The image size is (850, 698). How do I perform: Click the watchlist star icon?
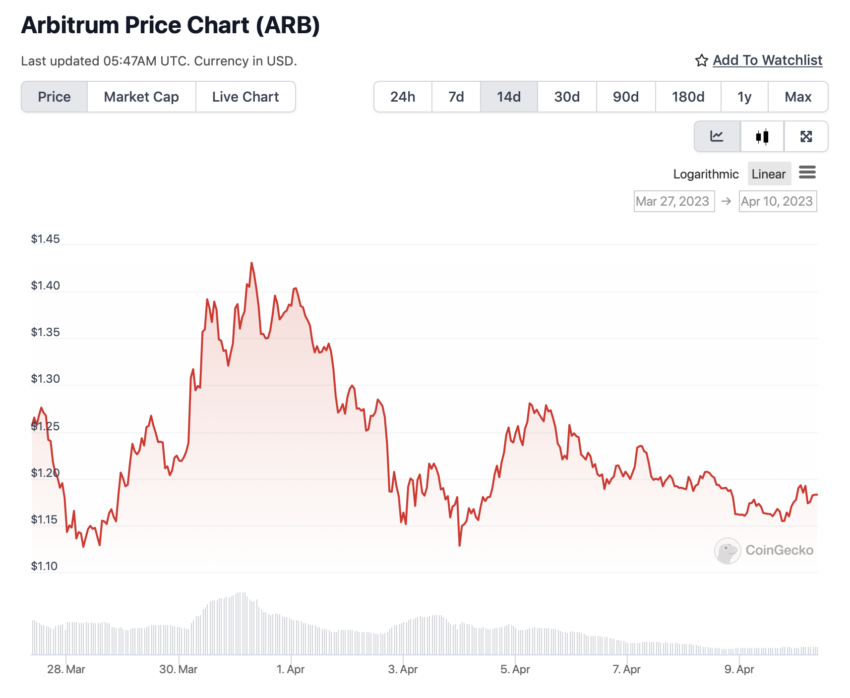[x=701, y=60]
